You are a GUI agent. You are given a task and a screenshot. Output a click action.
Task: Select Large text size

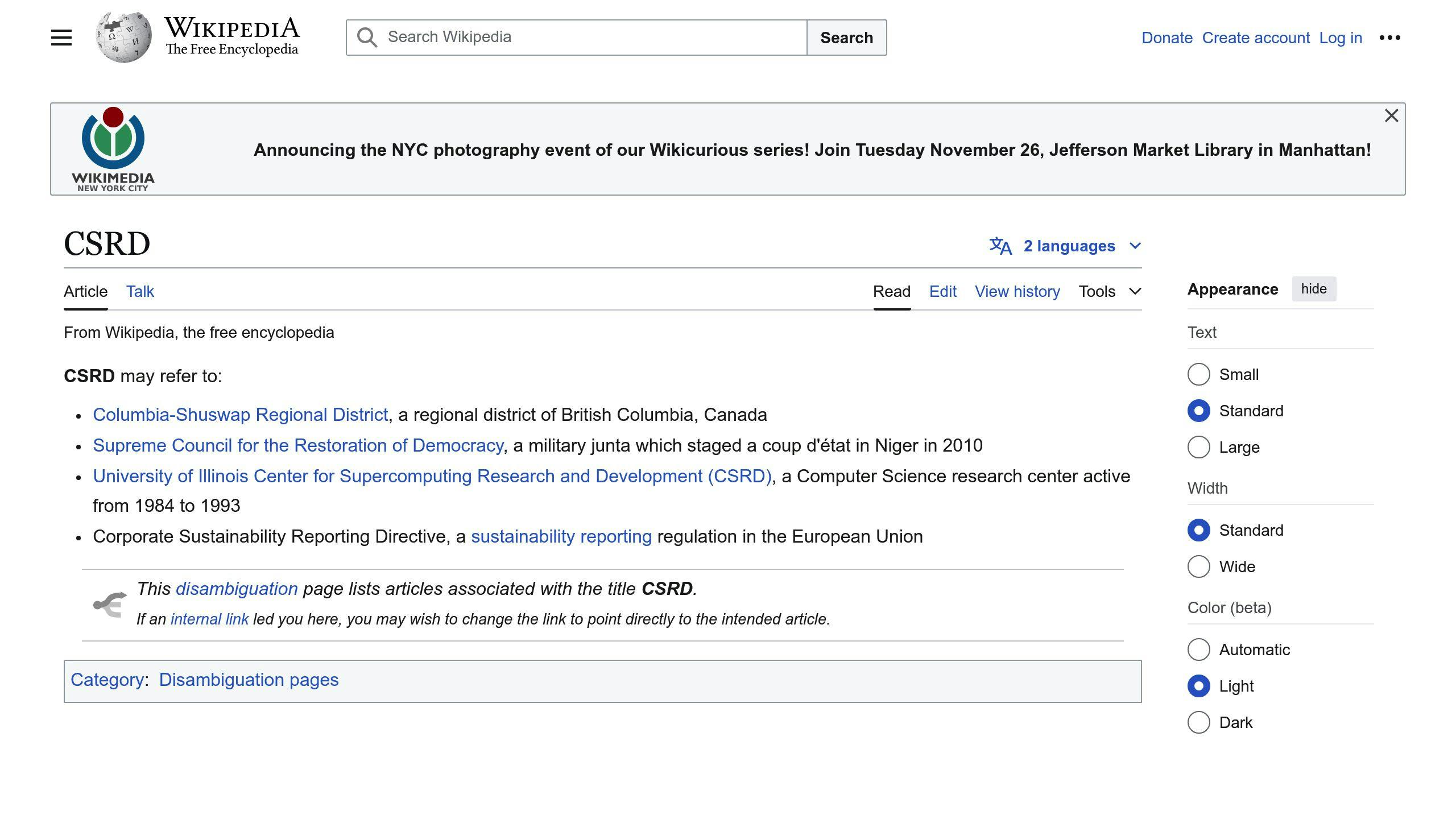coord(1198,447)
